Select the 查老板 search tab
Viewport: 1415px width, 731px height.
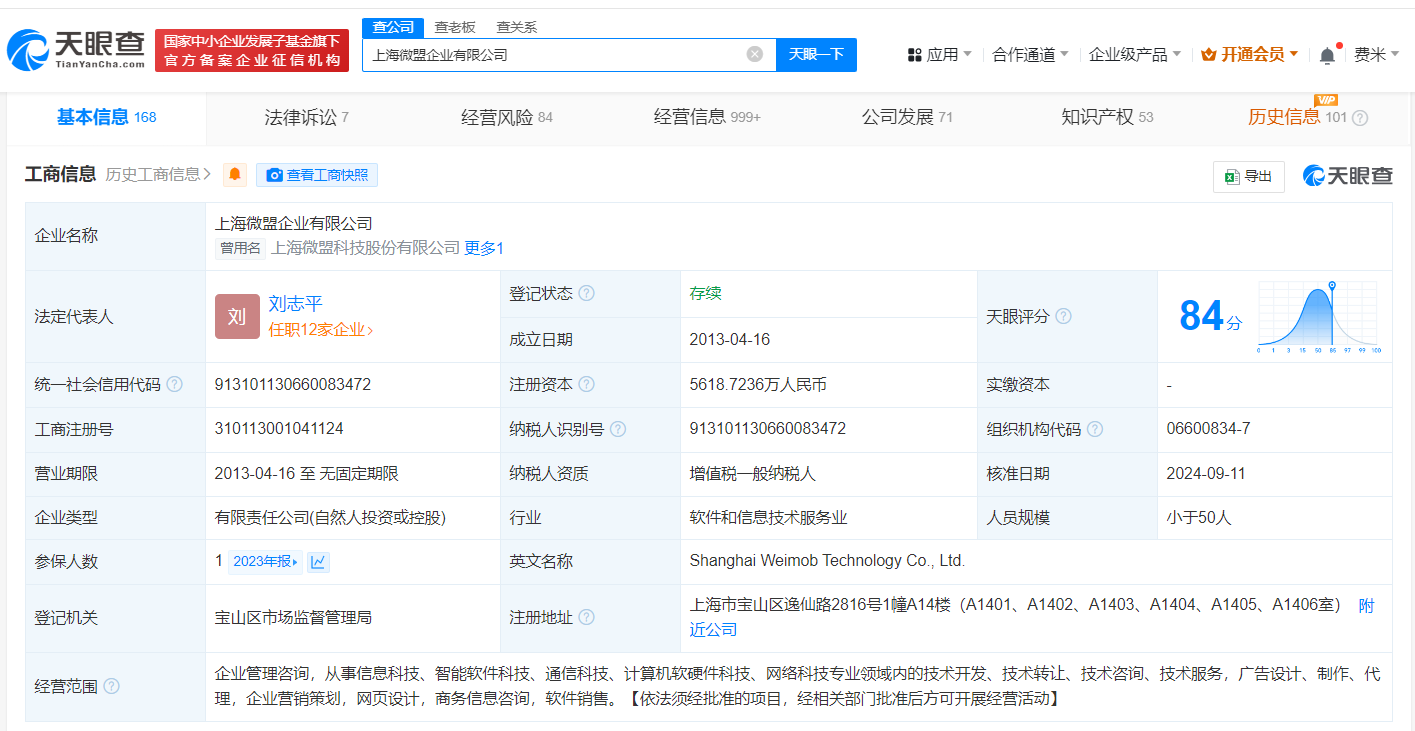coord(455,27)
